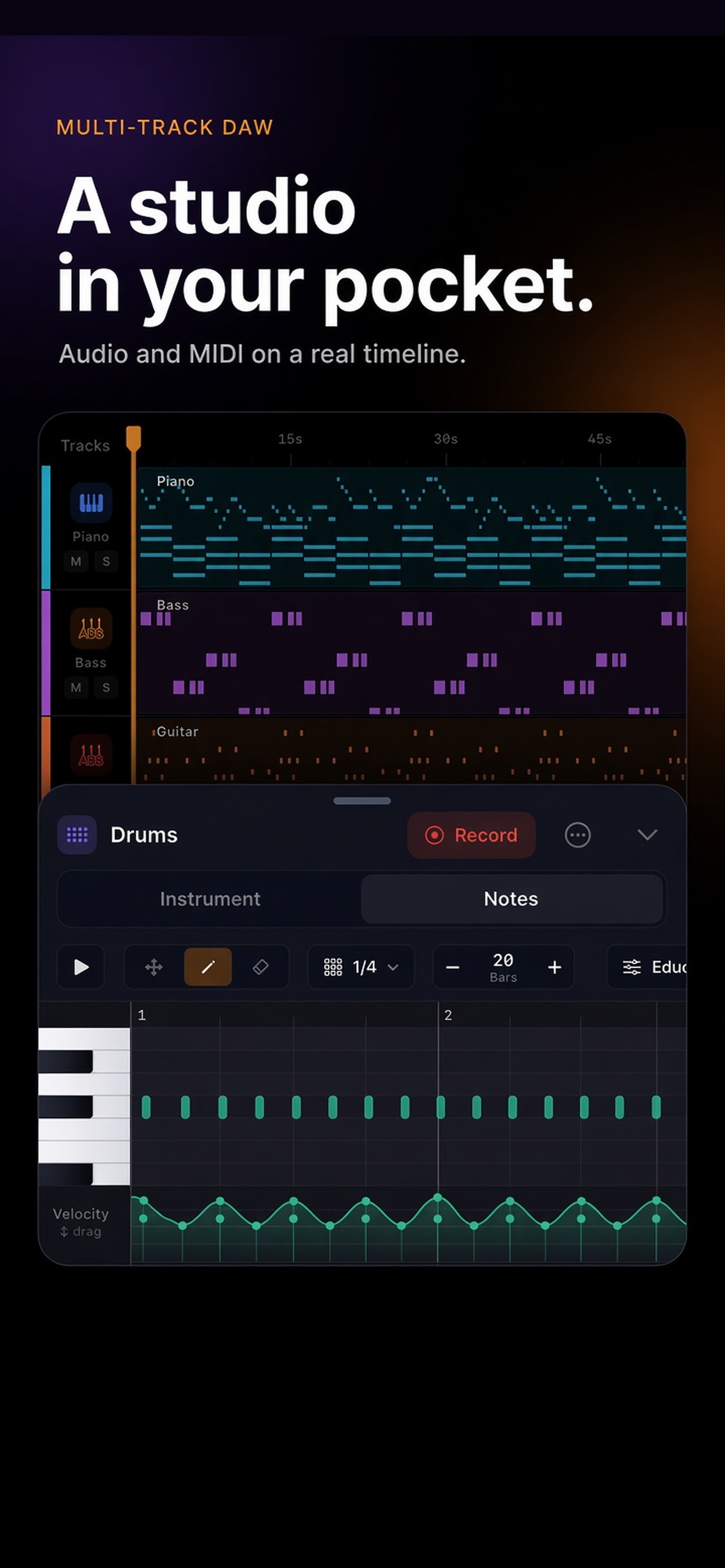Switch to the Instrument tab
The height and width of the screenshot is (1568, 725).
(x=210, y=899)
